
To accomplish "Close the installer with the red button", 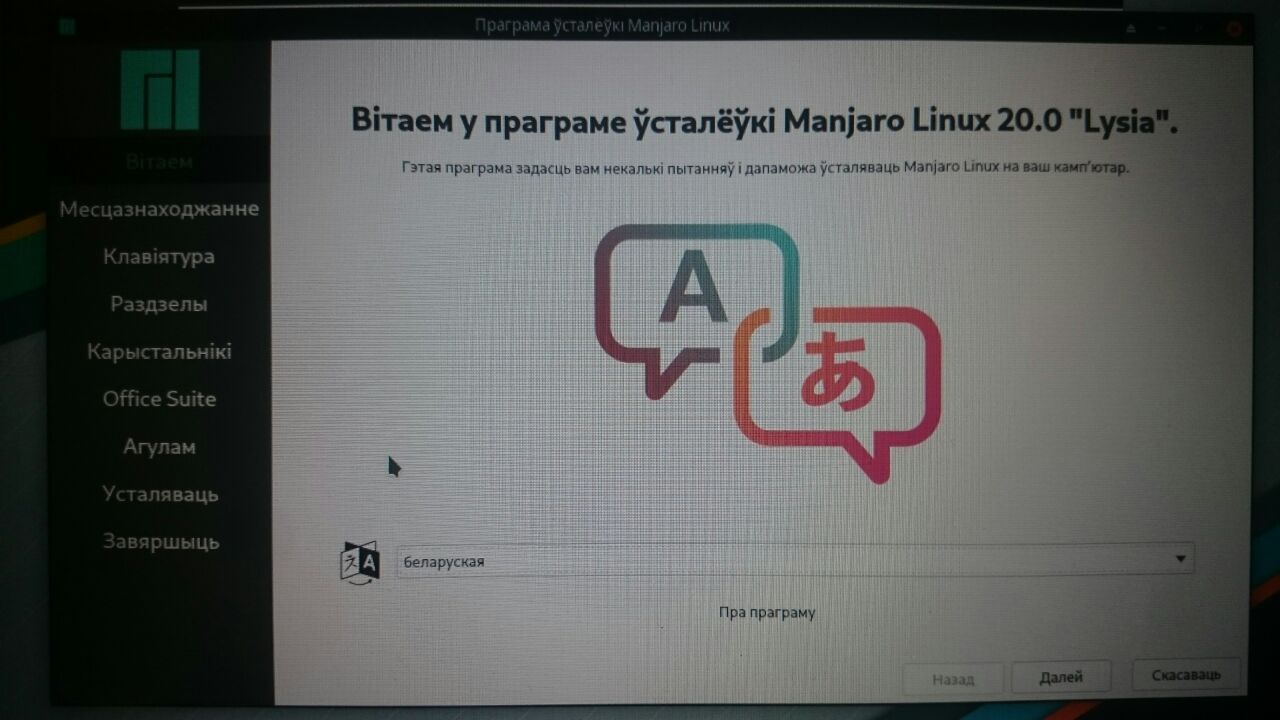I will coord(1235,29).
